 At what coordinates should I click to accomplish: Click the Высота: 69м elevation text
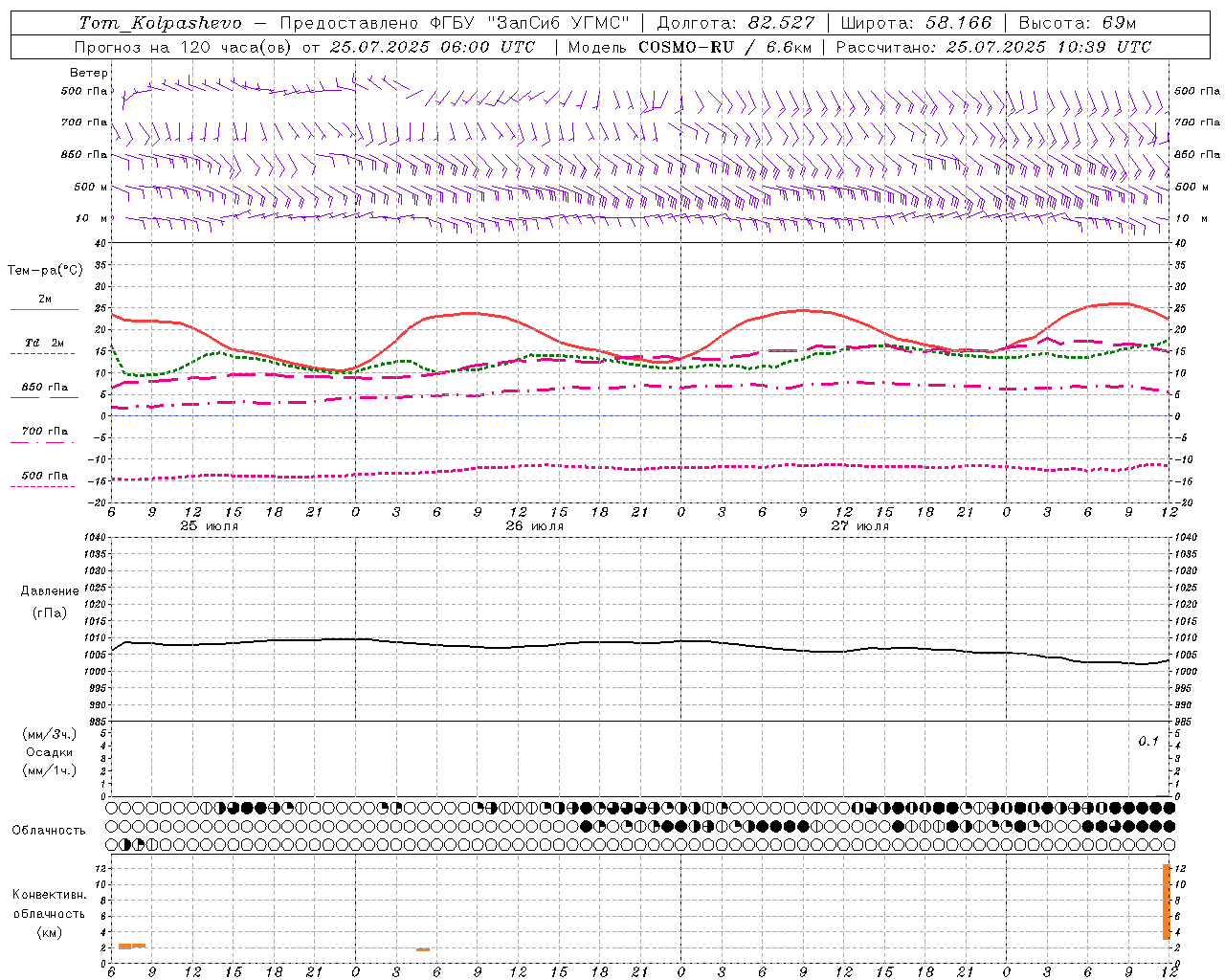point(1077,23)
